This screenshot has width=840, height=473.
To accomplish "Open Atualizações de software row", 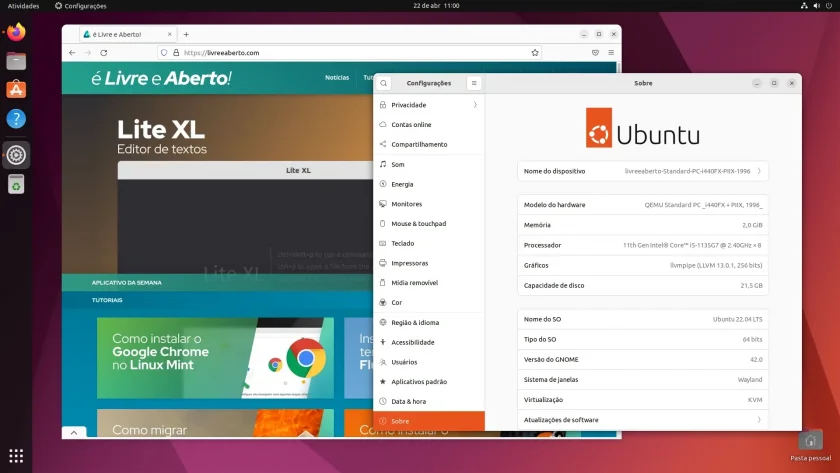I will pyautogui.click(x=642, y=420).
